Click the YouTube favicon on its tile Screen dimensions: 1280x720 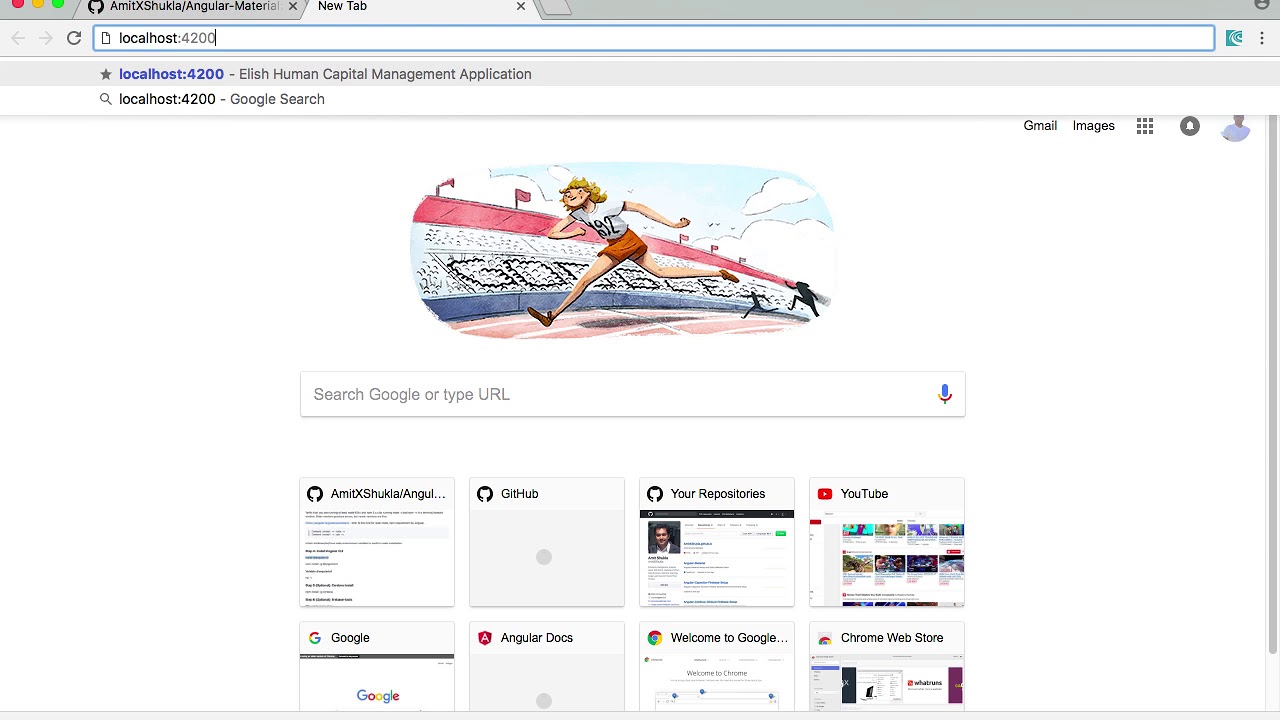click(825, 494)
